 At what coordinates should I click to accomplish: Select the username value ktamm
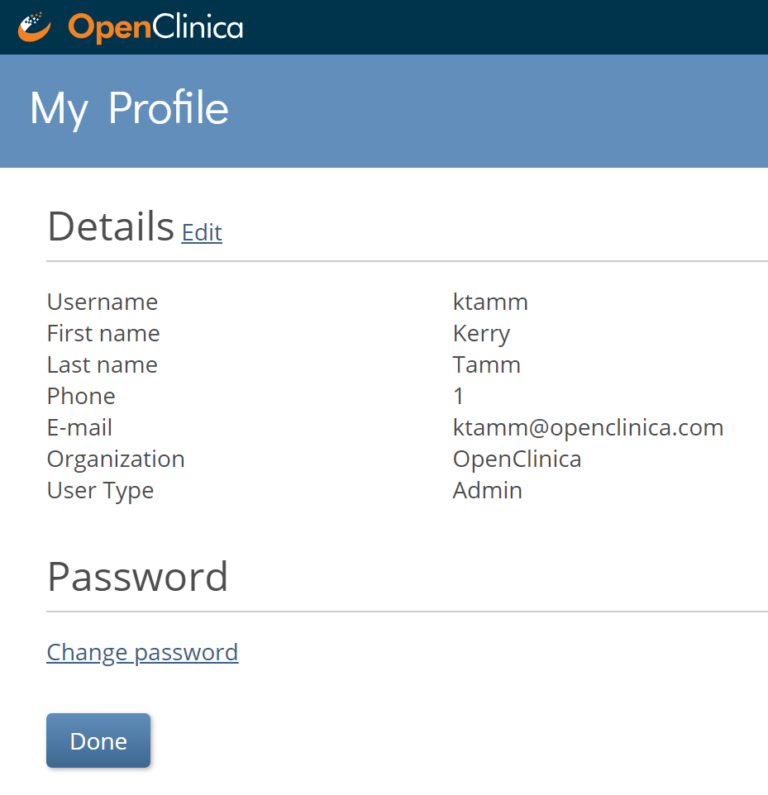[x=490, y=302]
